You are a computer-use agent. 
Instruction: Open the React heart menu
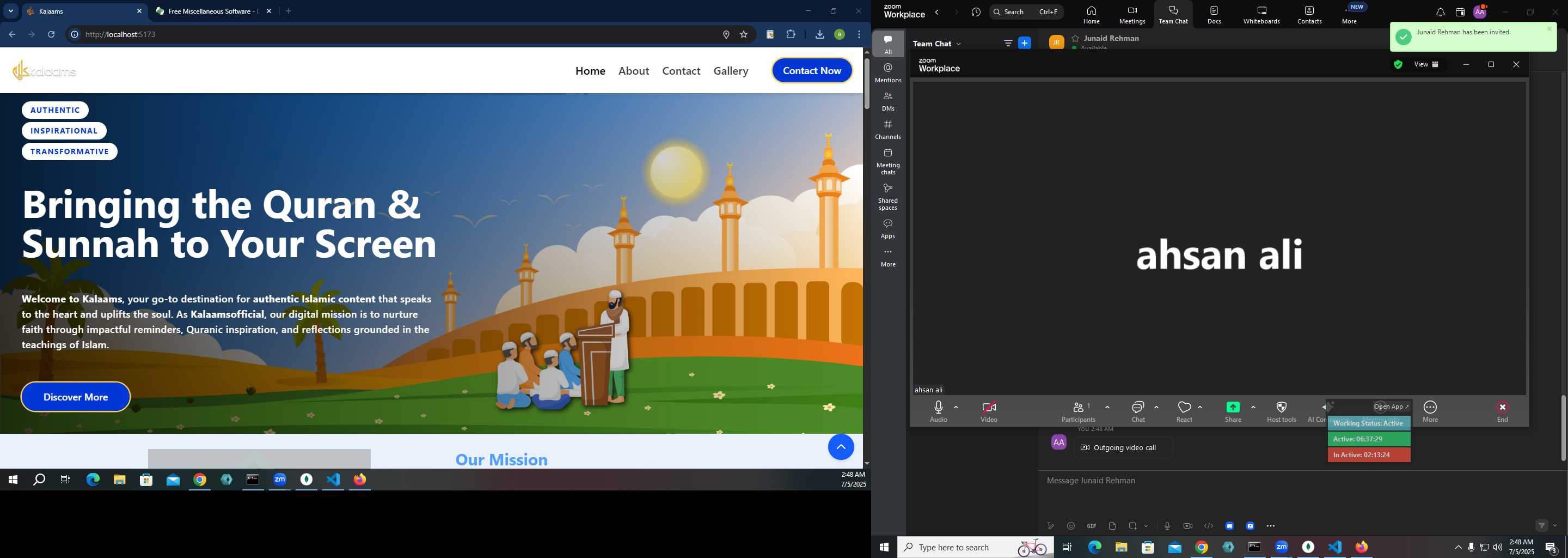click(1184, 411)
